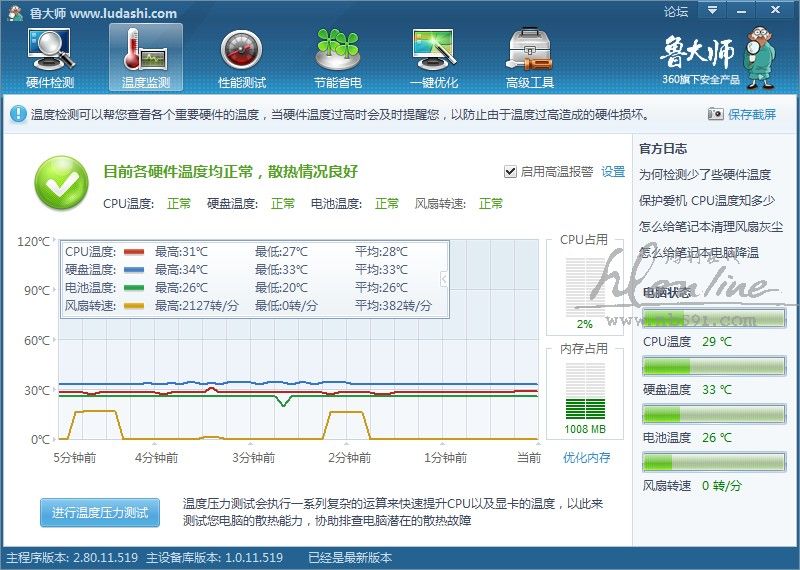Open the 性能测试 gauge icon

point(241,49)
